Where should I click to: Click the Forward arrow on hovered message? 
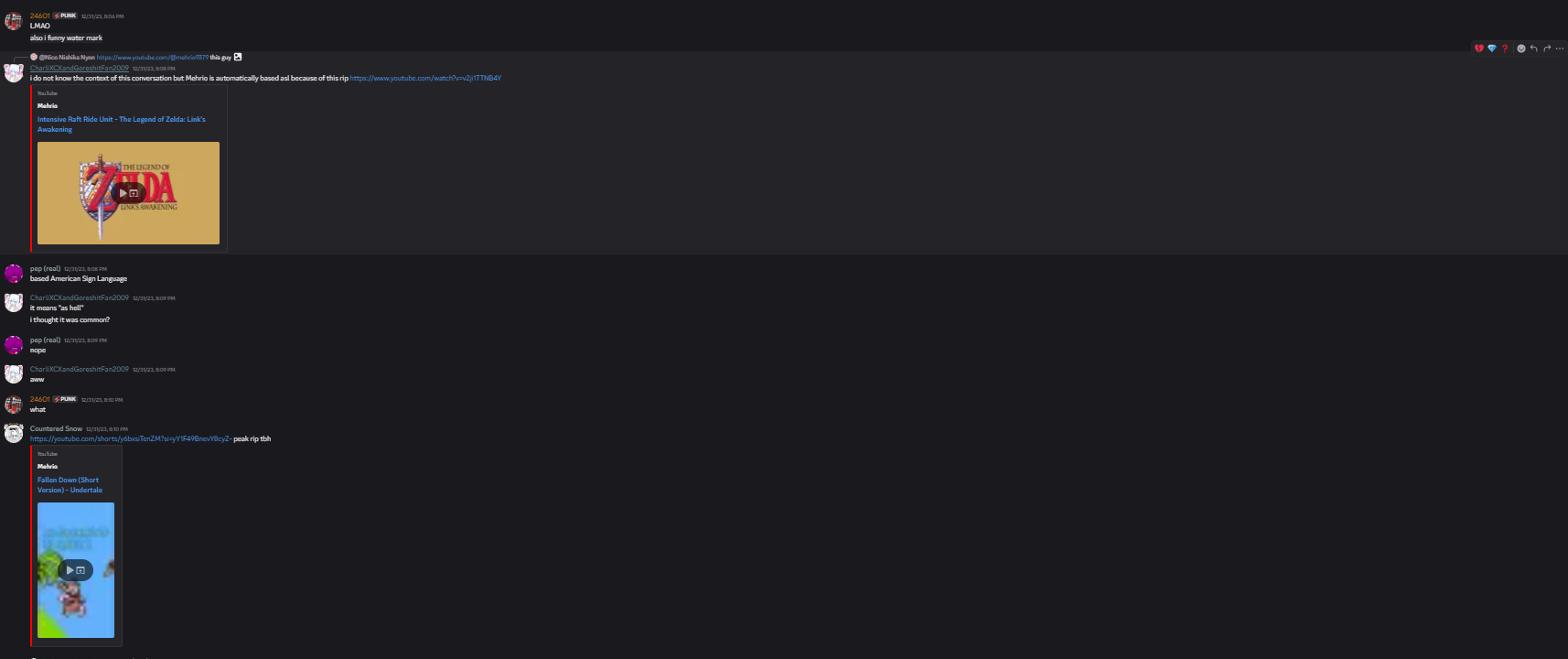point(1547,49)
